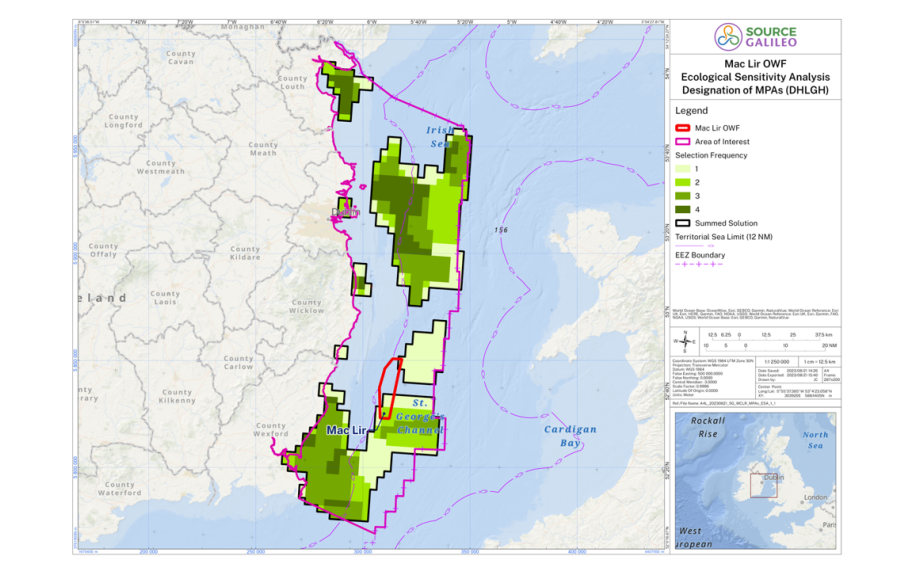
Task: Open the inset overview map
Action: click(755, 480)
